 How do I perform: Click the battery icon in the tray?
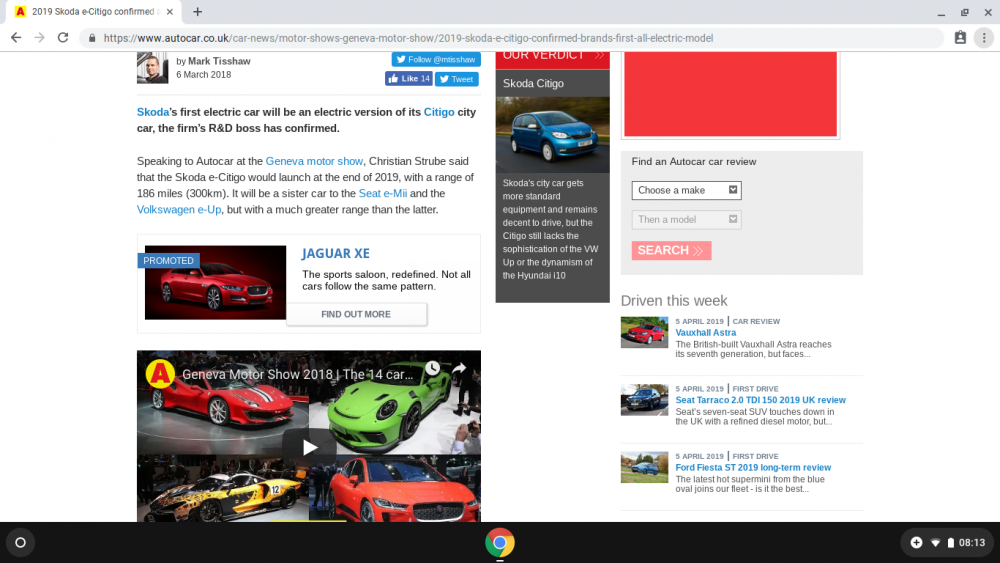click(950, 543)
